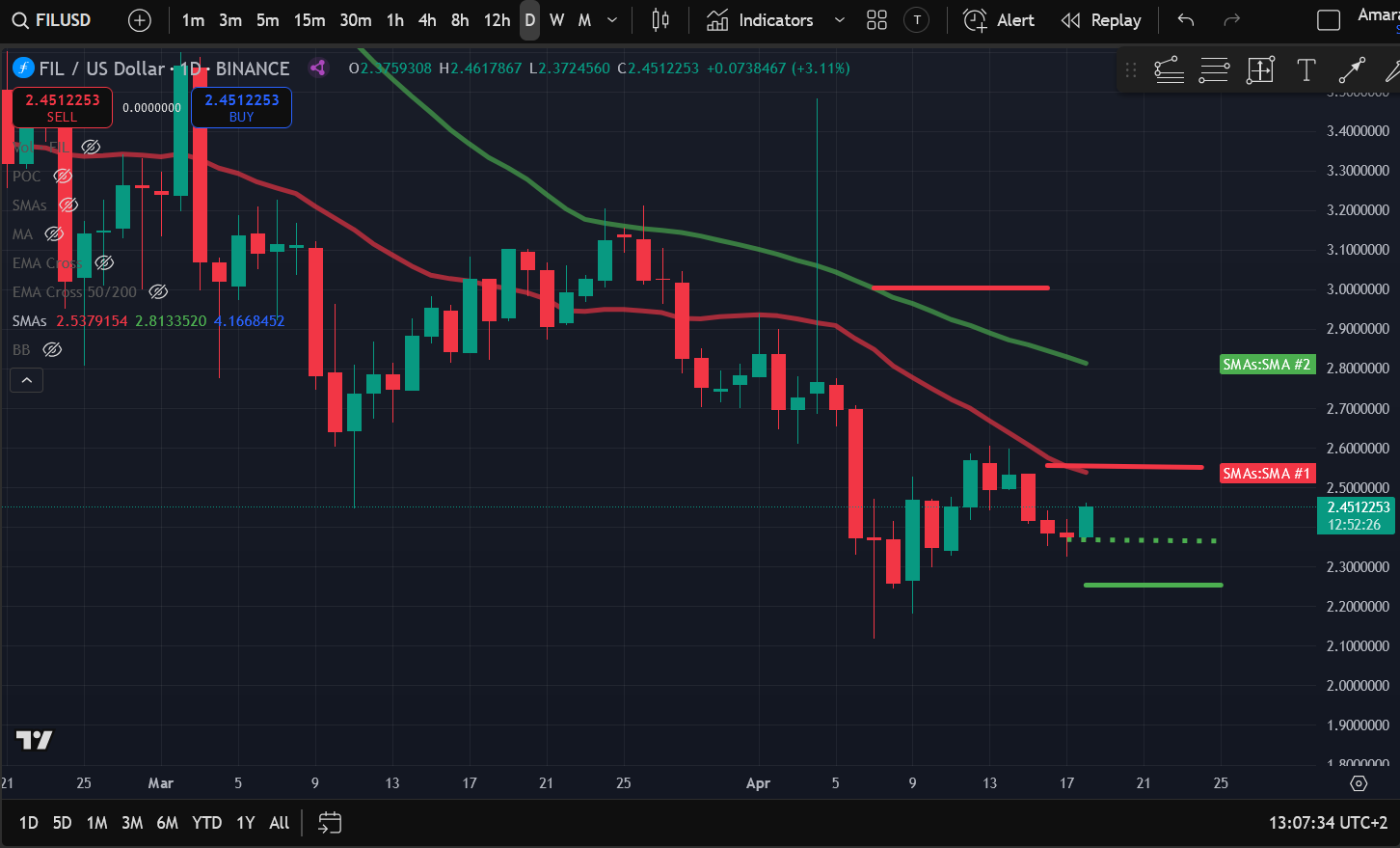Viewport: 1400px width, 848px height.
Task: Switch to 5m timeframe
Action: [267, 20]
